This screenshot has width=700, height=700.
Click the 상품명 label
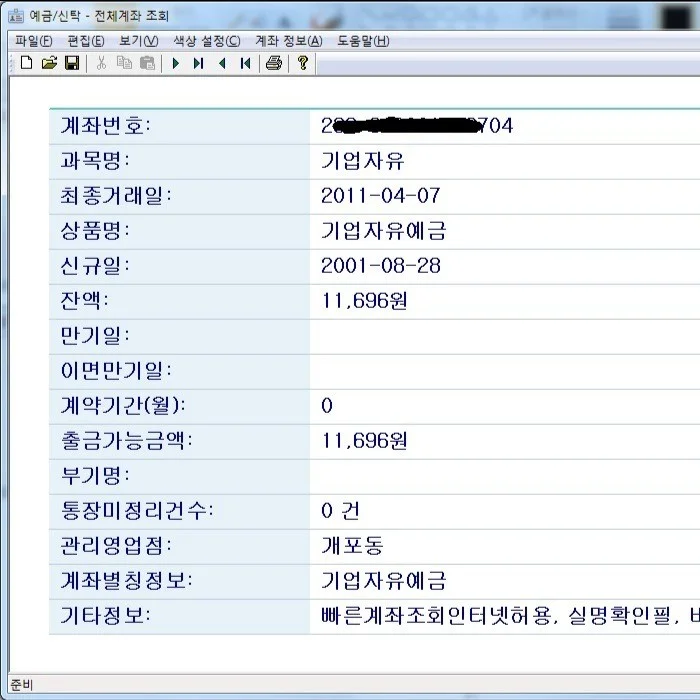click(x=95, y=231)
